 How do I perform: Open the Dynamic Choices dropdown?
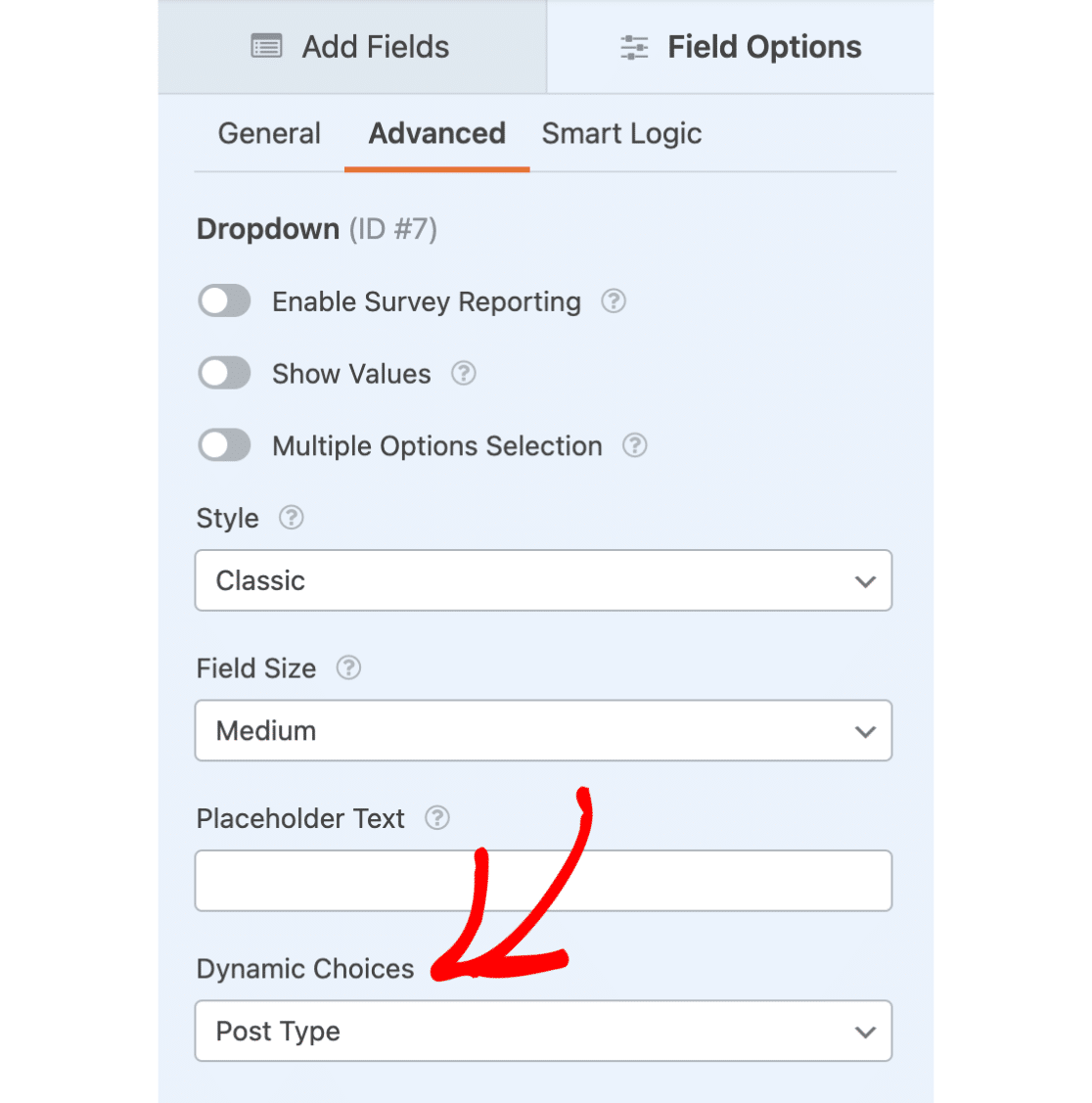[543, 1031]
